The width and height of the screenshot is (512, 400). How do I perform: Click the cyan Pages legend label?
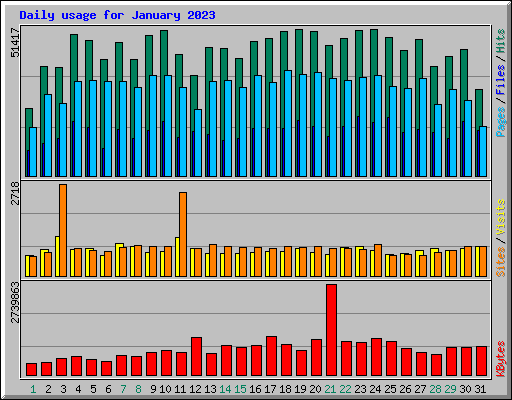coord(500,122)
